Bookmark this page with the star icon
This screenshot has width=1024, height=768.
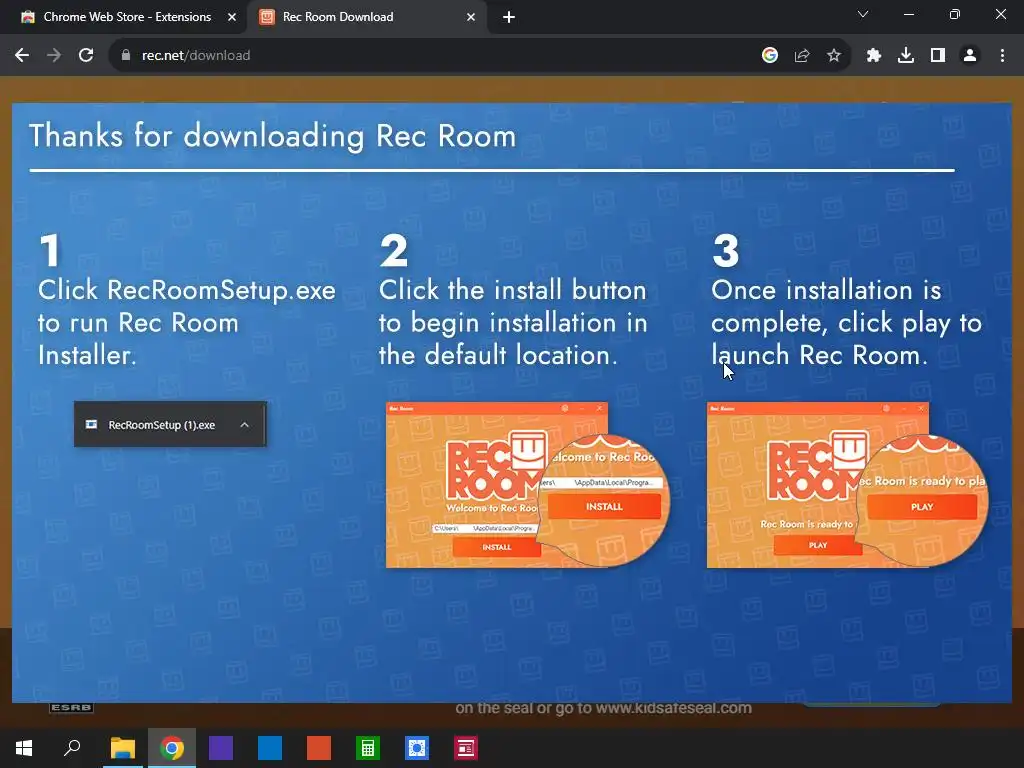click(x=834, y=56)
